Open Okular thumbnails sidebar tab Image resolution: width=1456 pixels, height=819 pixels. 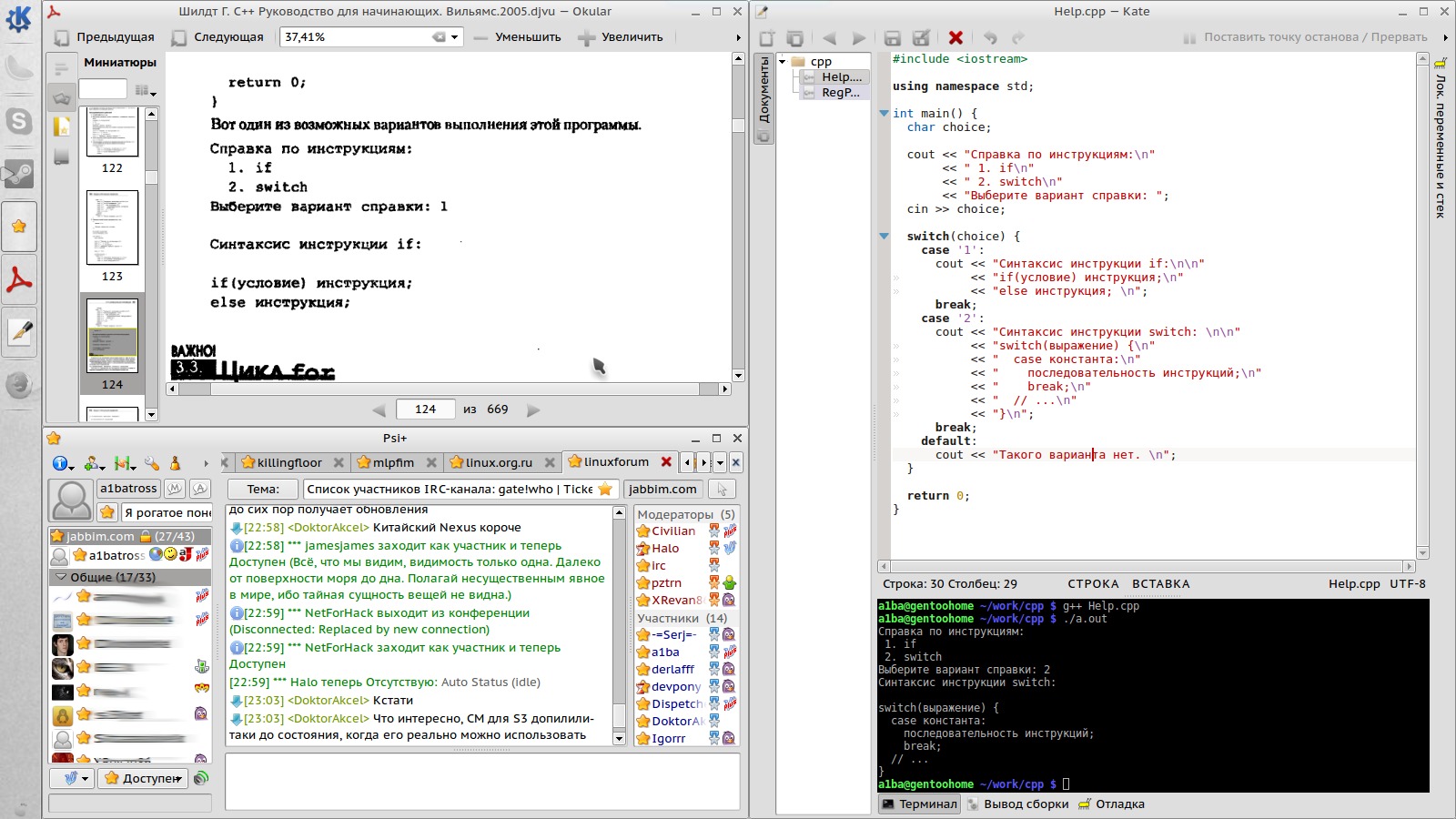[61, 97]
